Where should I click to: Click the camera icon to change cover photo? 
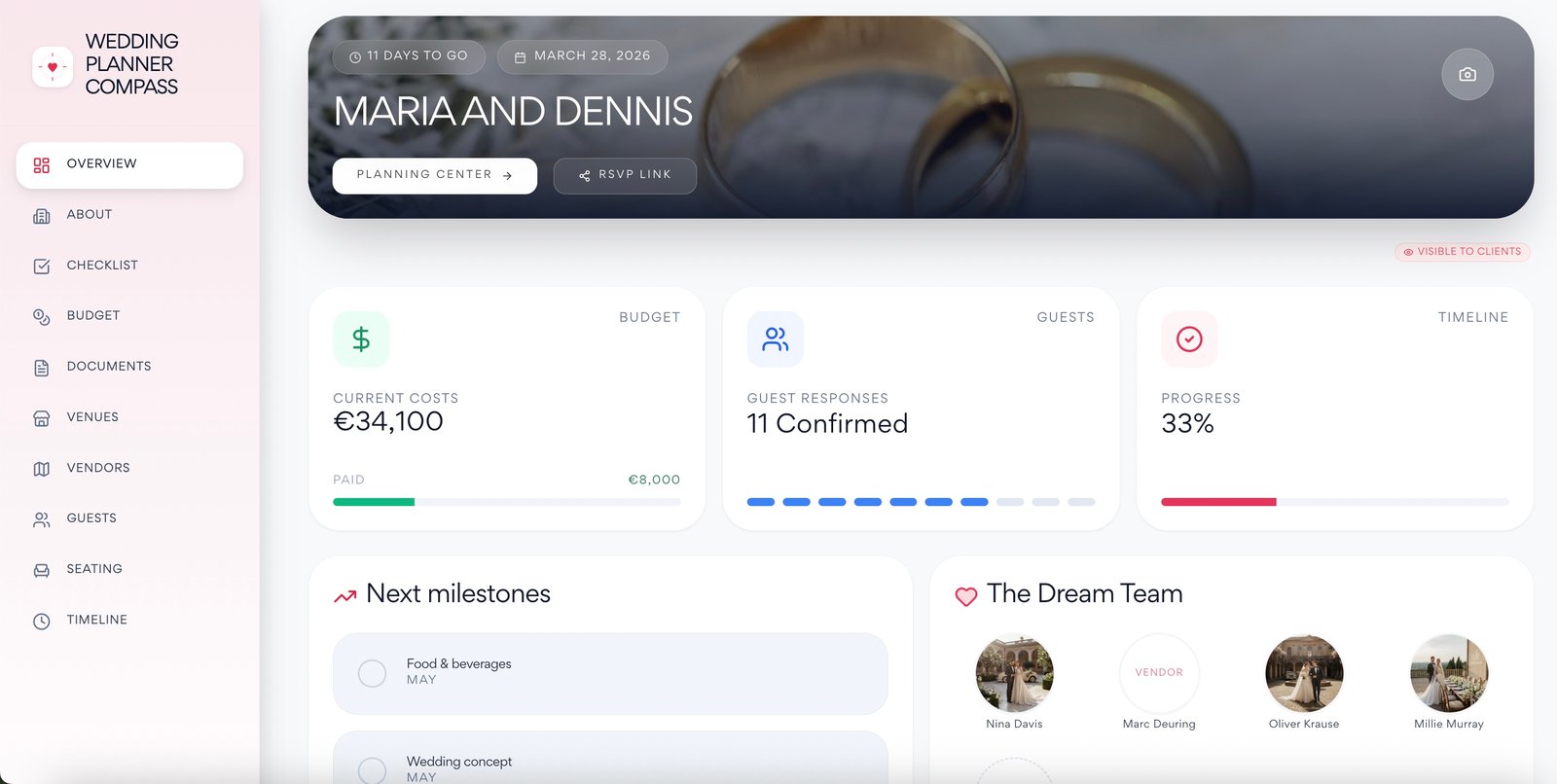pos(1467,74)
